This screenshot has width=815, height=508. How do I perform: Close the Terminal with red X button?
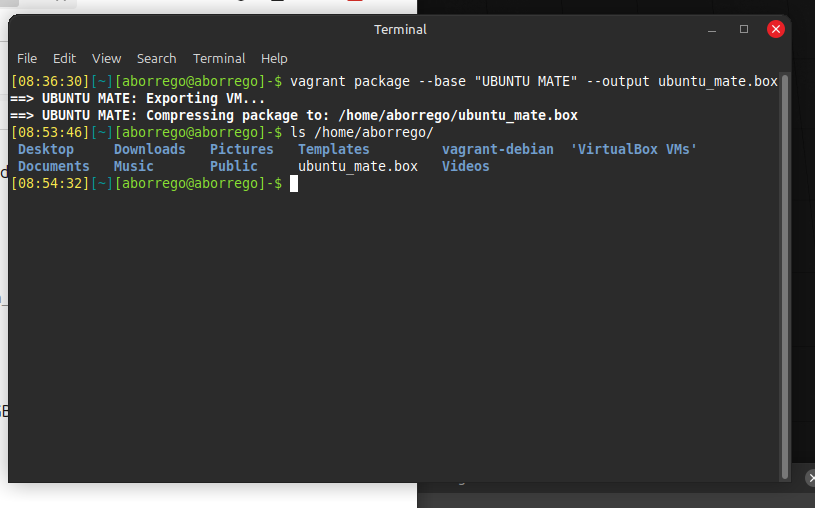tap(776, 30)
